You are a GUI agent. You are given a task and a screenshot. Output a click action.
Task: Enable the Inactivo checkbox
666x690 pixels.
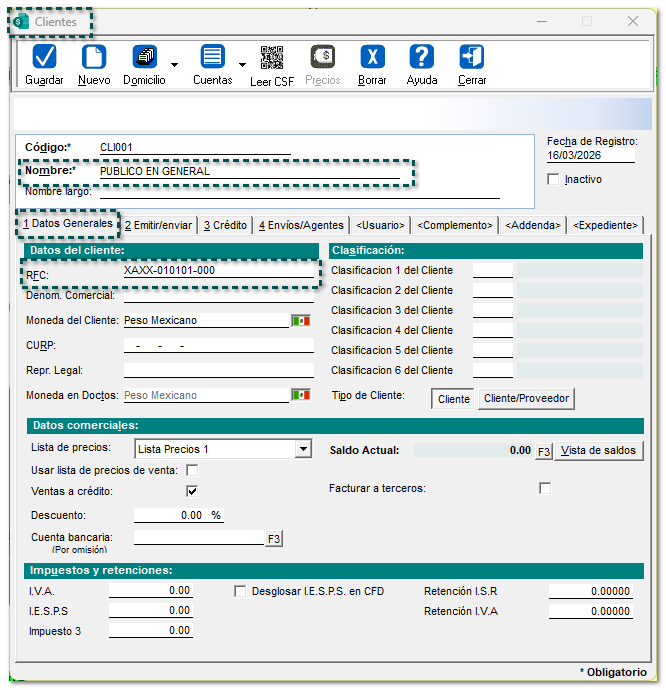tap(553, 180)
